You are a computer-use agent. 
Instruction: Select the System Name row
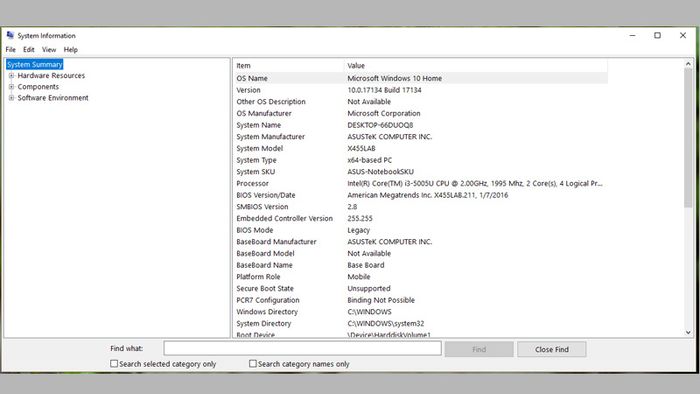(x=421, y=125)
